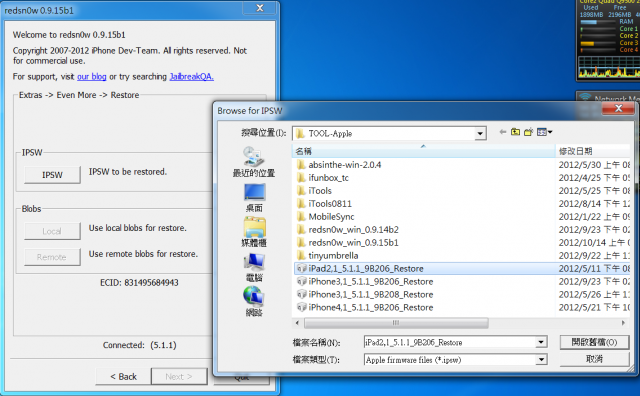Select 'iPhone4,1_5.1.1_9B206_Restore' file name
Screen dimensions: 640x396
click(371, 307)
